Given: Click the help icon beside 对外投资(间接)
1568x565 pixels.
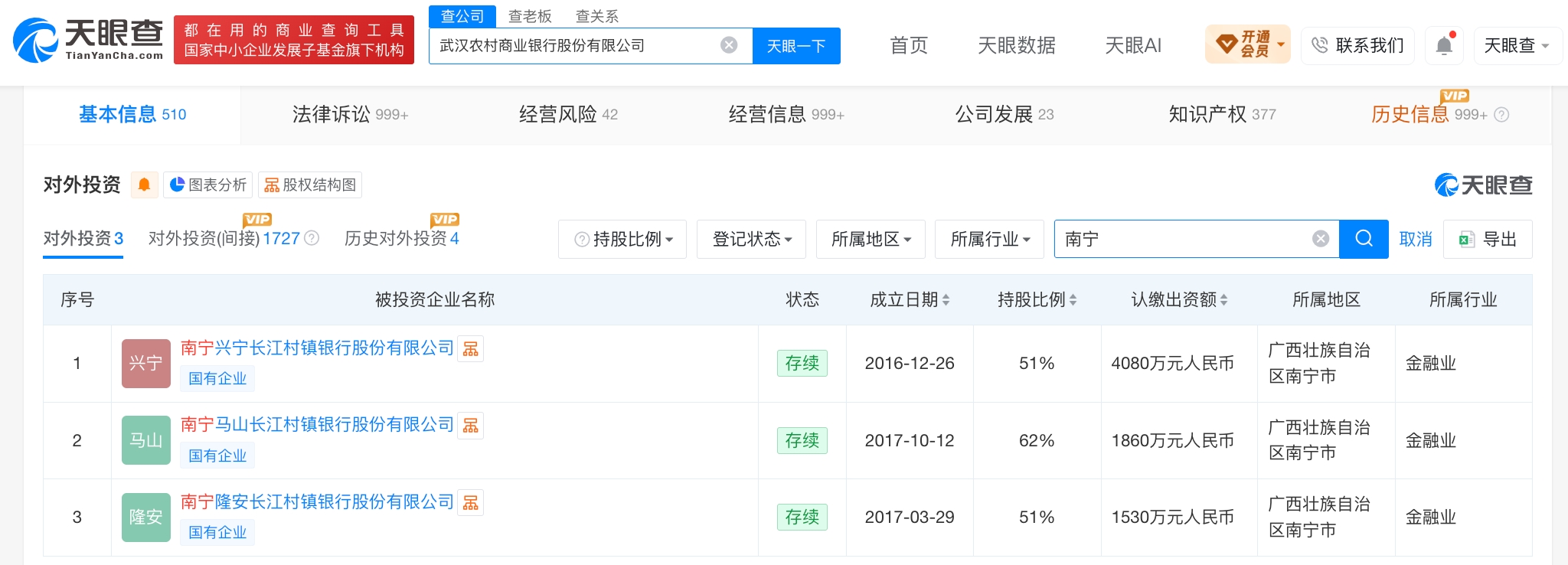Looking at the screenshot, I should [312, 238].
